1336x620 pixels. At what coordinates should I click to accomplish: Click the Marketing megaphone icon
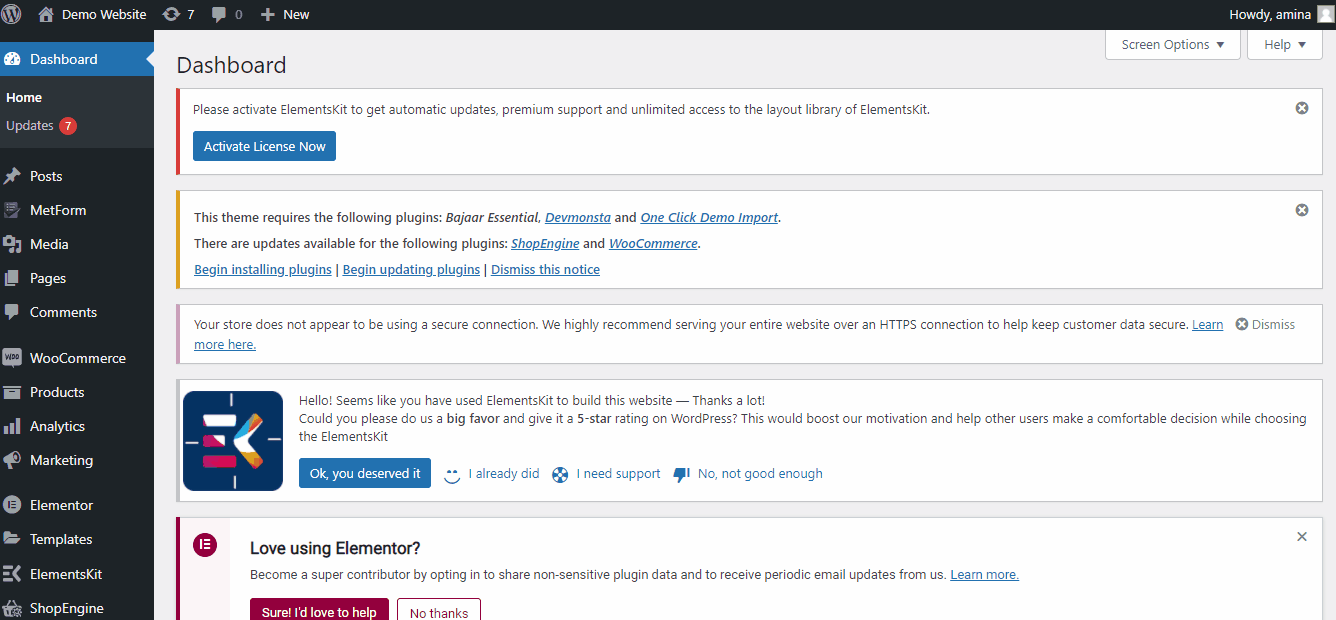point(12,460)
